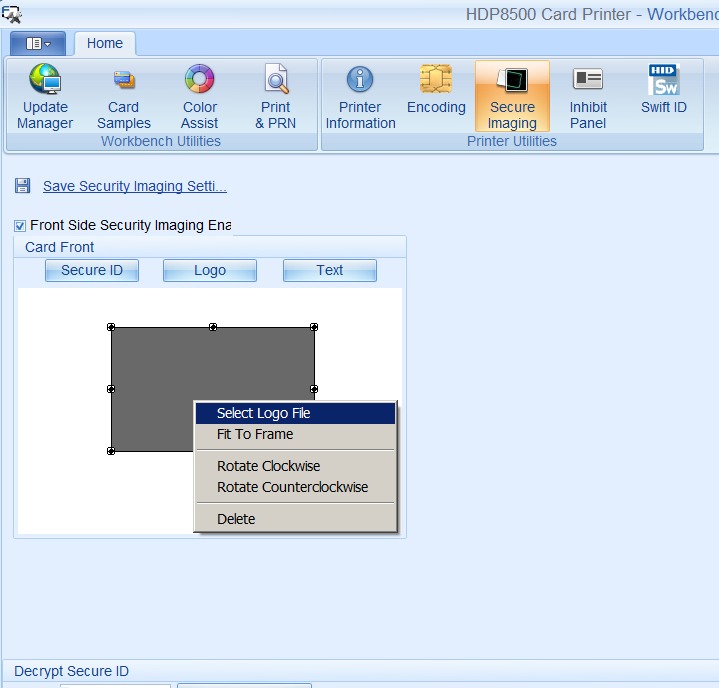Open the Encoding utility

[436, 92]
